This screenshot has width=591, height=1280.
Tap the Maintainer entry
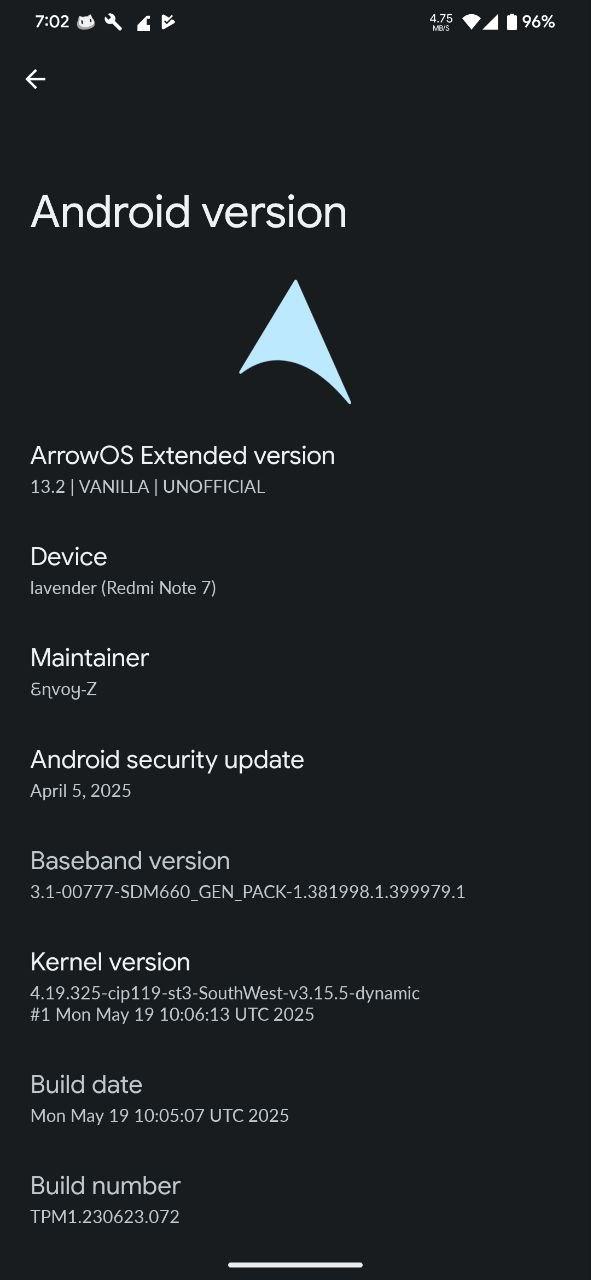[295, 672]
